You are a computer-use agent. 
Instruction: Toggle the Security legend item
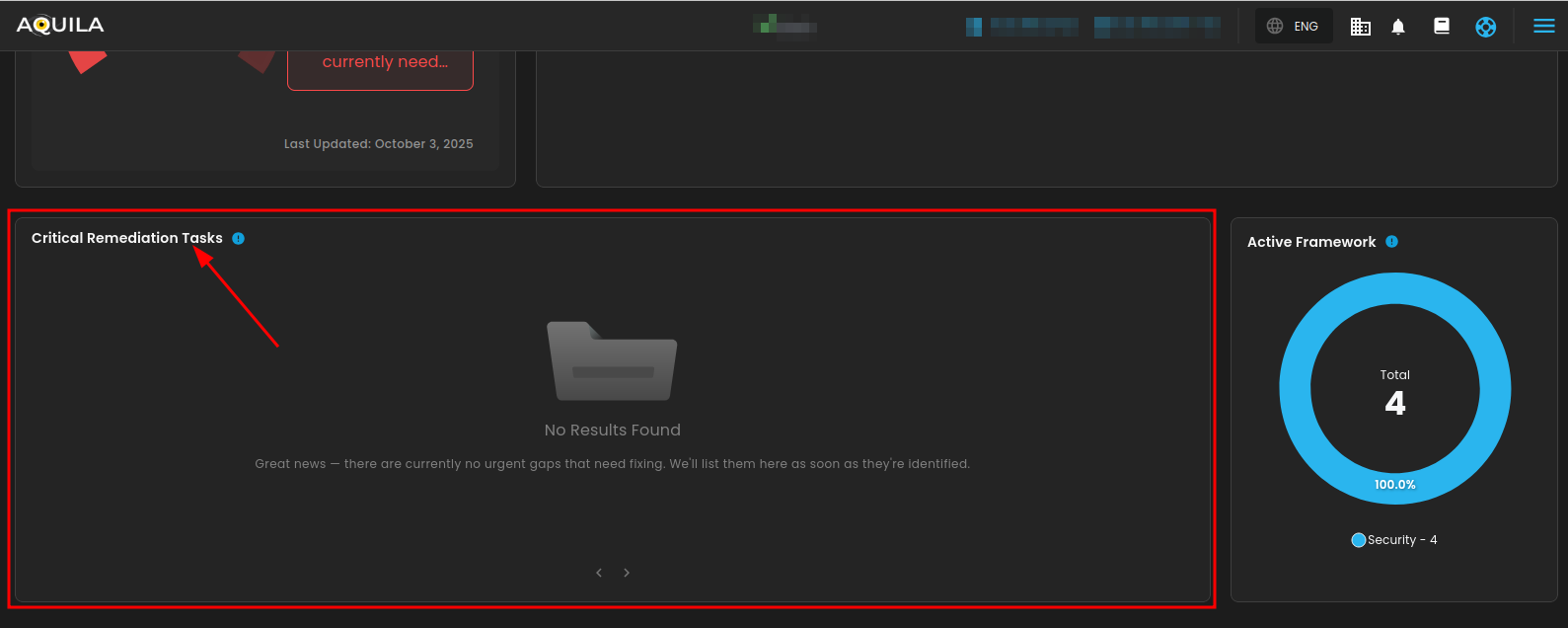pos(1393,540)
